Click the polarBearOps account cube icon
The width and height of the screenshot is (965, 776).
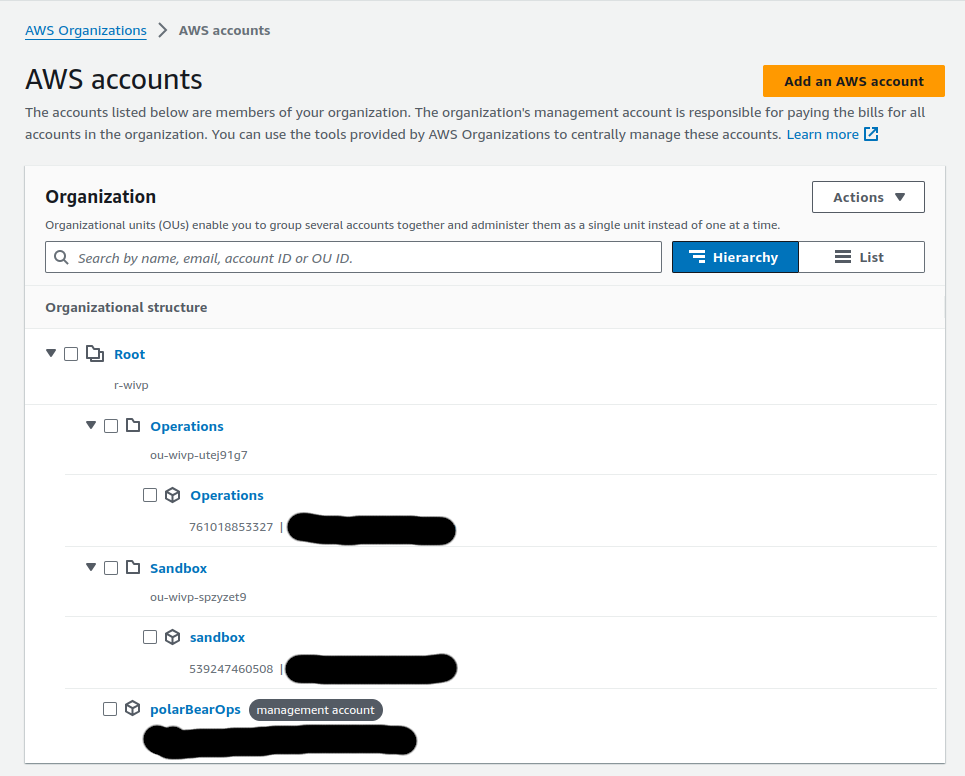(132, 708)
